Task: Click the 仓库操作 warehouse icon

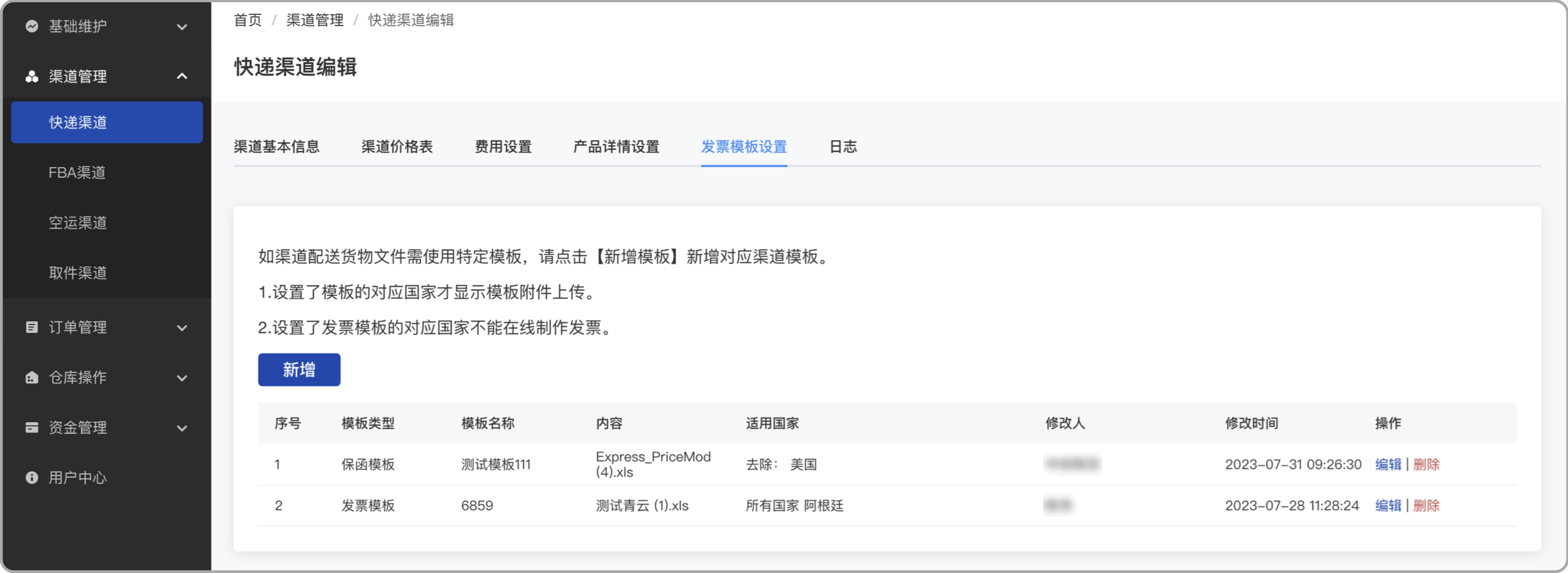Action: [32, 377]
